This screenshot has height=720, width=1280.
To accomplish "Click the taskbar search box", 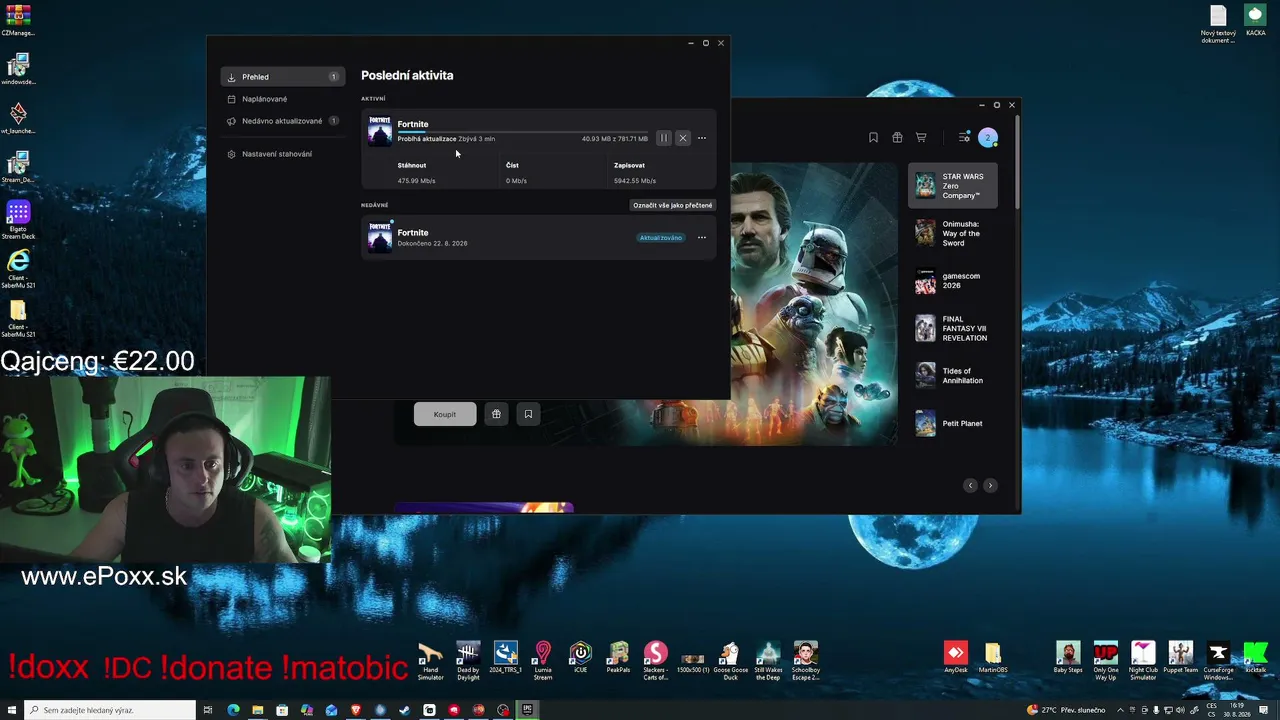I will (109, 710).
